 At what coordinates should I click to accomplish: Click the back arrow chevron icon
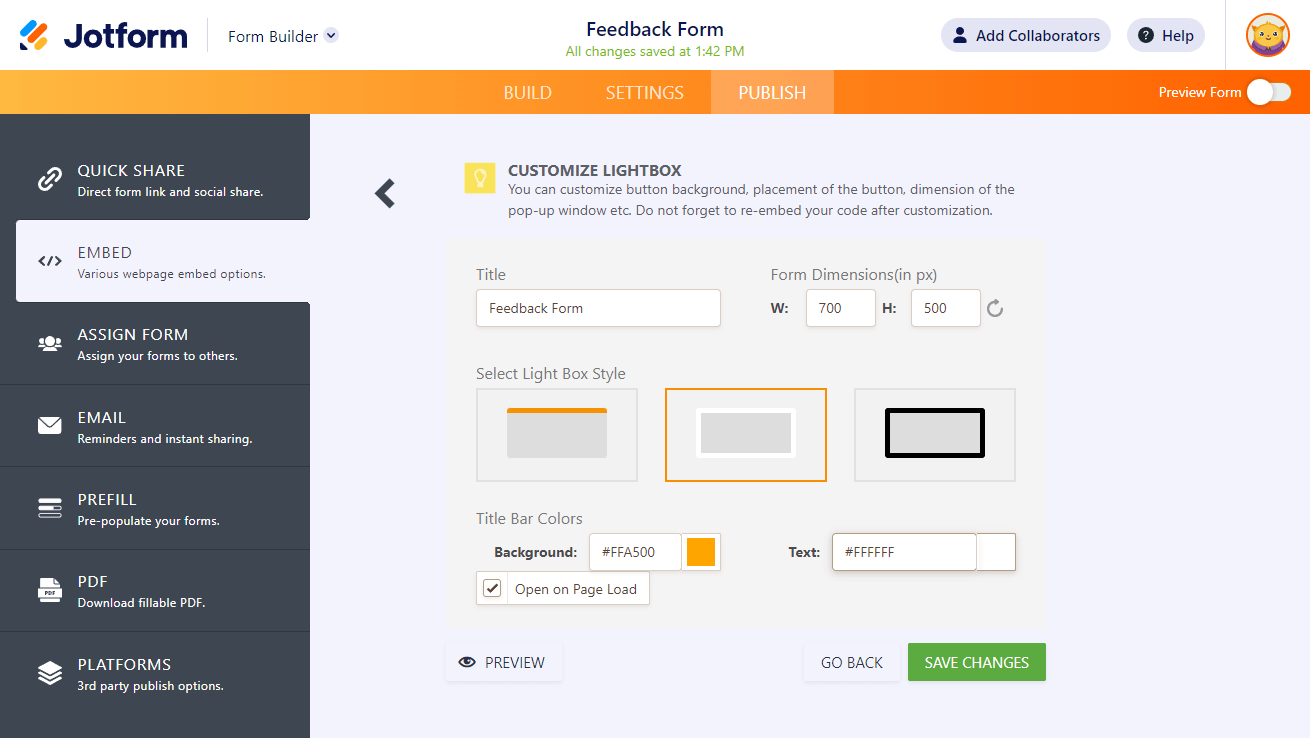(385, 193)
